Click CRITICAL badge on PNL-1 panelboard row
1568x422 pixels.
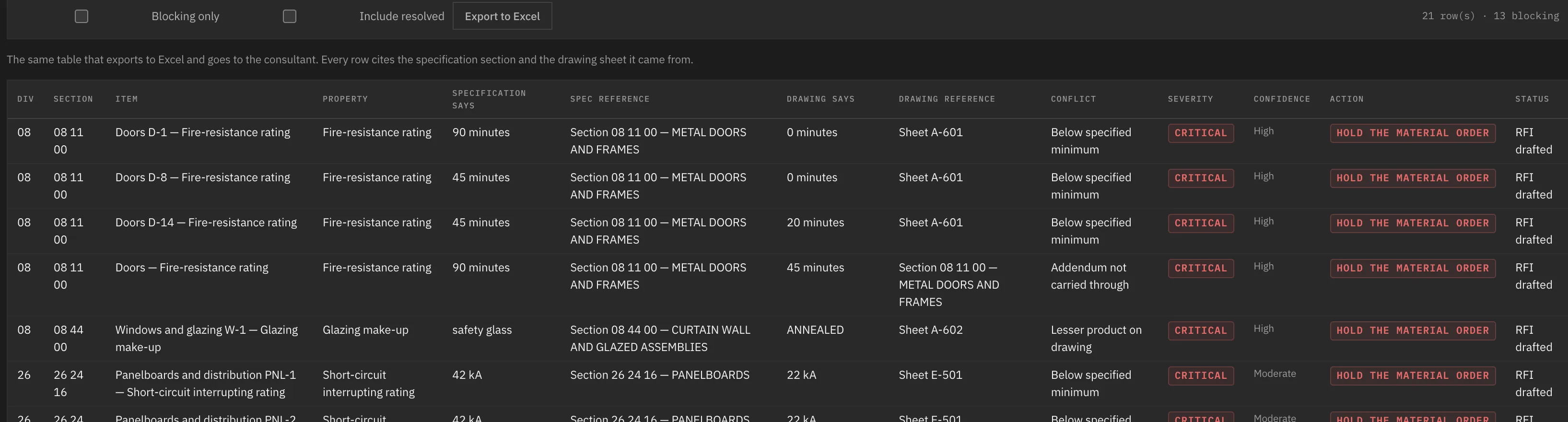(x=1200, y=375)
